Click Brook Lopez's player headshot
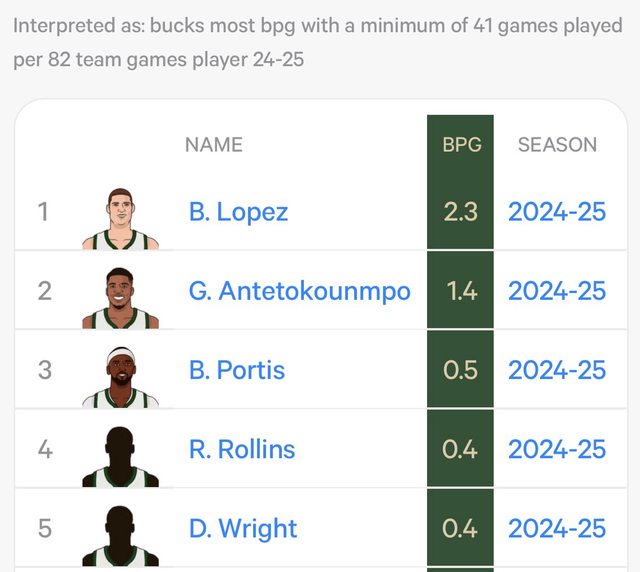This screenshot has height=572, width=640. pos(120,216)
